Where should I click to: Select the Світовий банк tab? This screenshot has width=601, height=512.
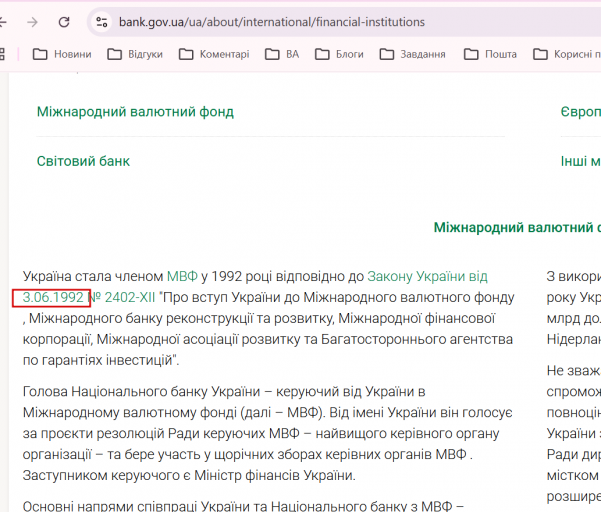coord(83,161)
